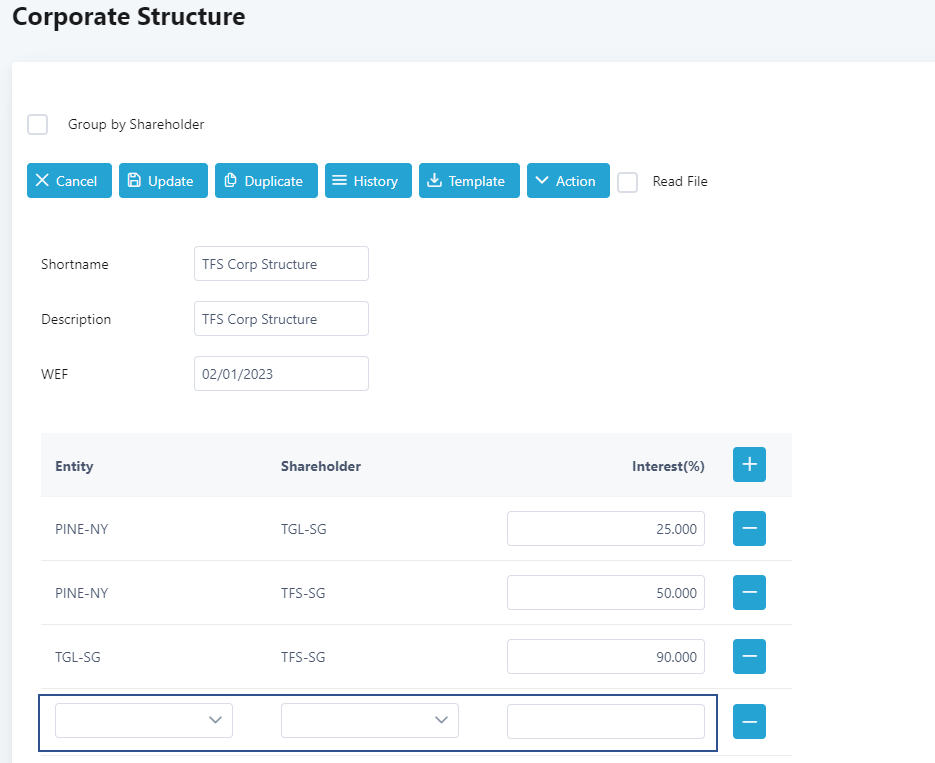Image resolution: width=935 pixels, height=763 pixels.
Task: Open the Entity dropdown in the new row
Action: coord(144,721)
